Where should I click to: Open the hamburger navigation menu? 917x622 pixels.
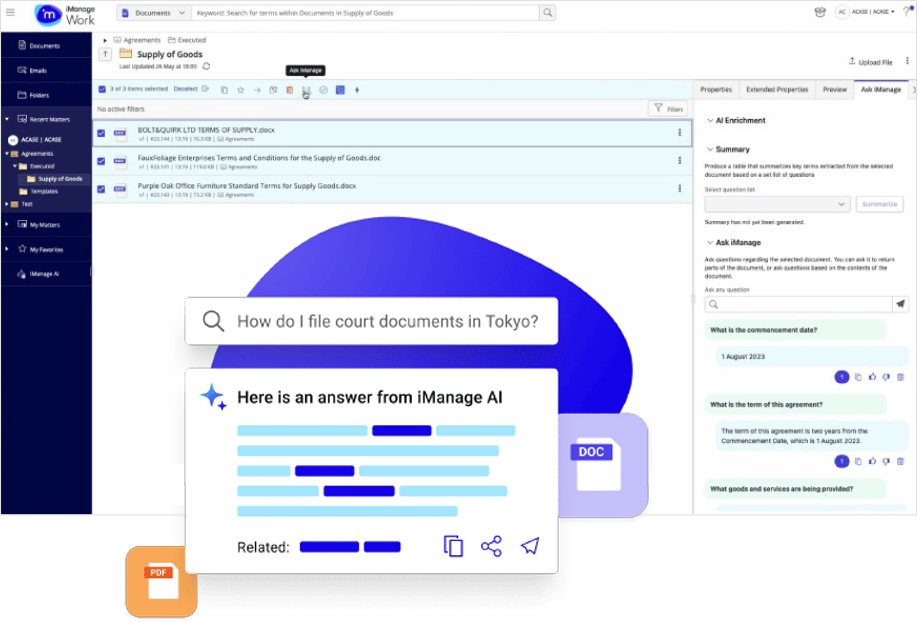10,12
